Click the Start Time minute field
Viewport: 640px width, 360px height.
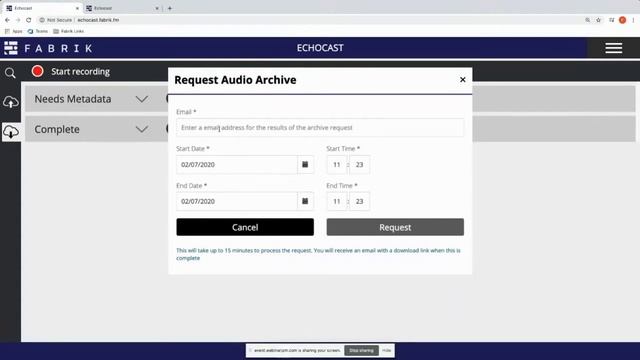click(x=360, y=164)
